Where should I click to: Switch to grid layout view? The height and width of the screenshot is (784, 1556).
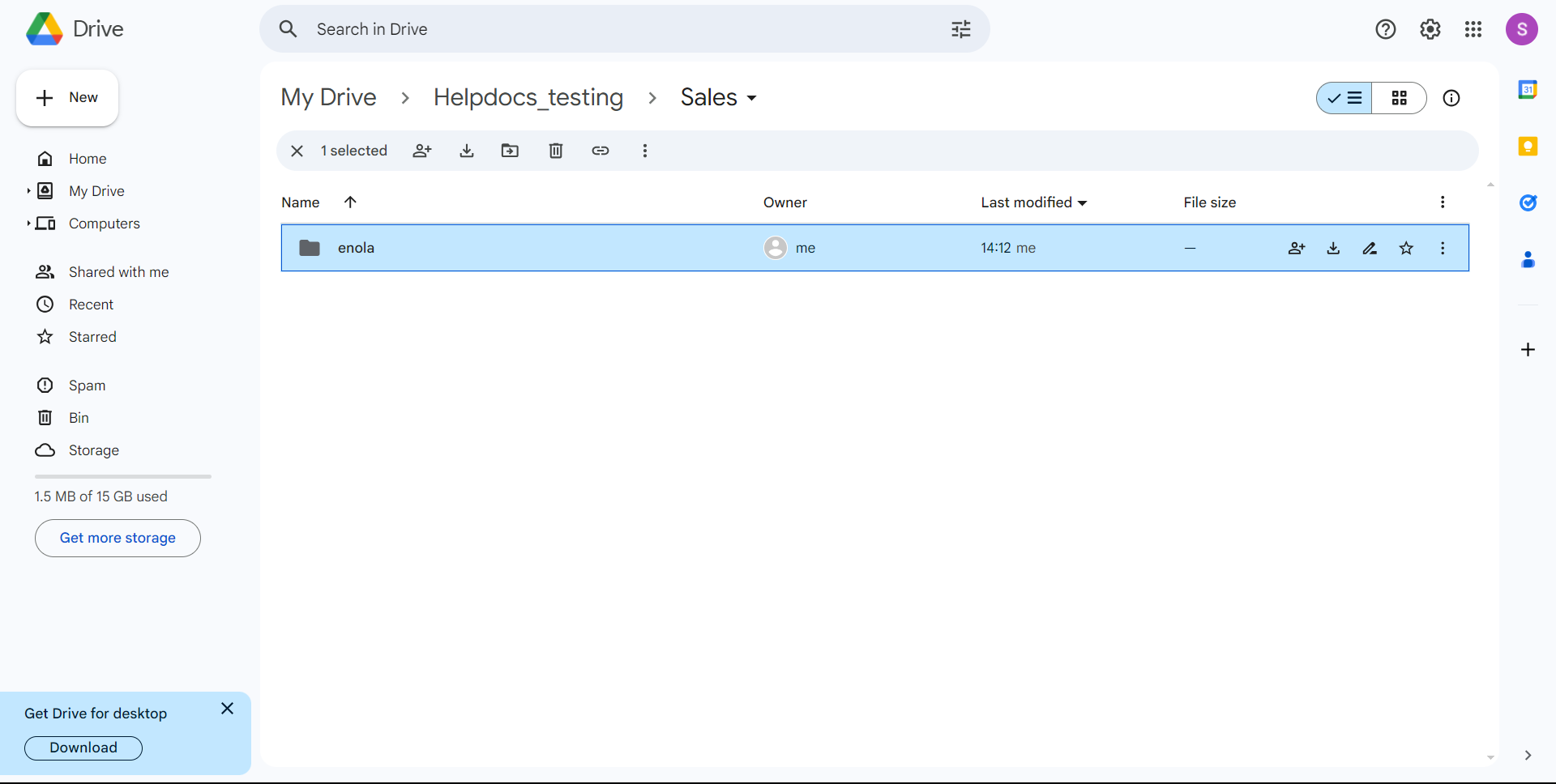tap(1399, 98)
